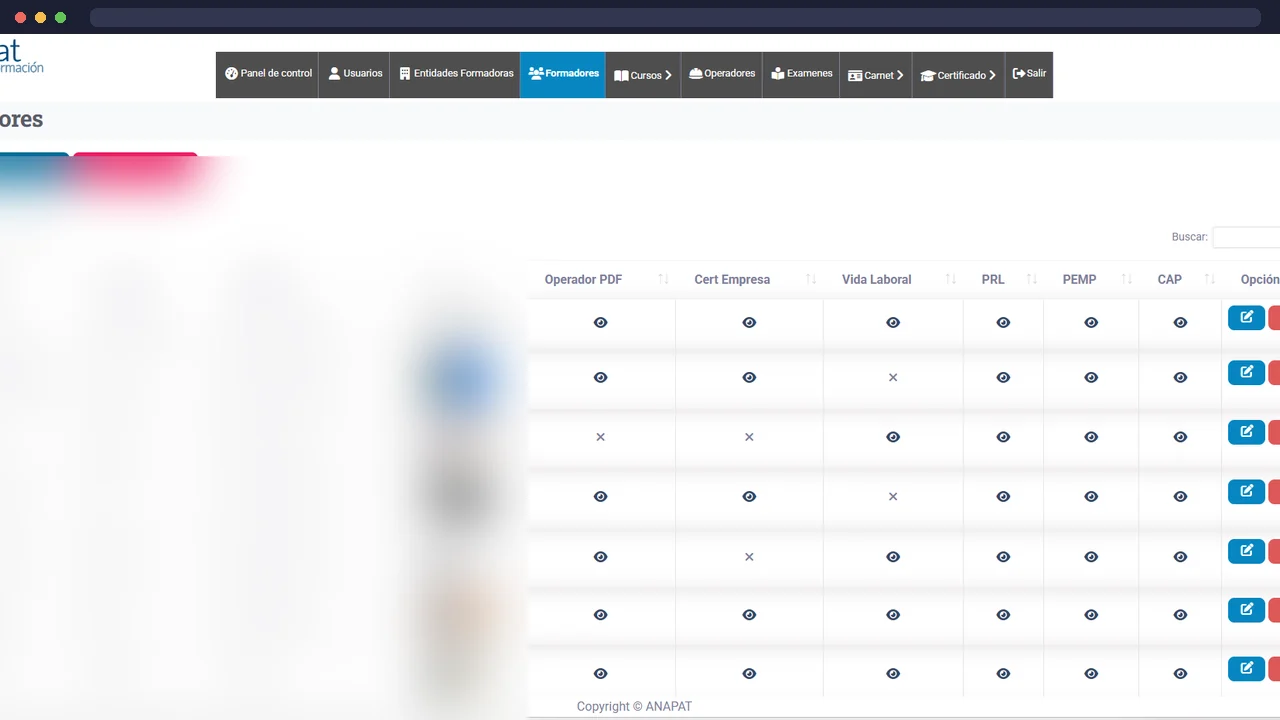Navigate to Examenes

tap(802, 74)
